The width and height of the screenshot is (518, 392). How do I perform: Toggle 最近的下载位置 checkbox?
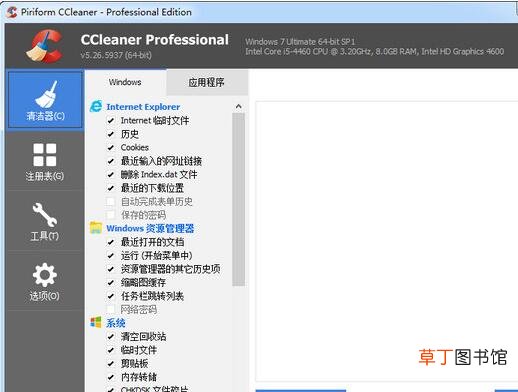111,188
